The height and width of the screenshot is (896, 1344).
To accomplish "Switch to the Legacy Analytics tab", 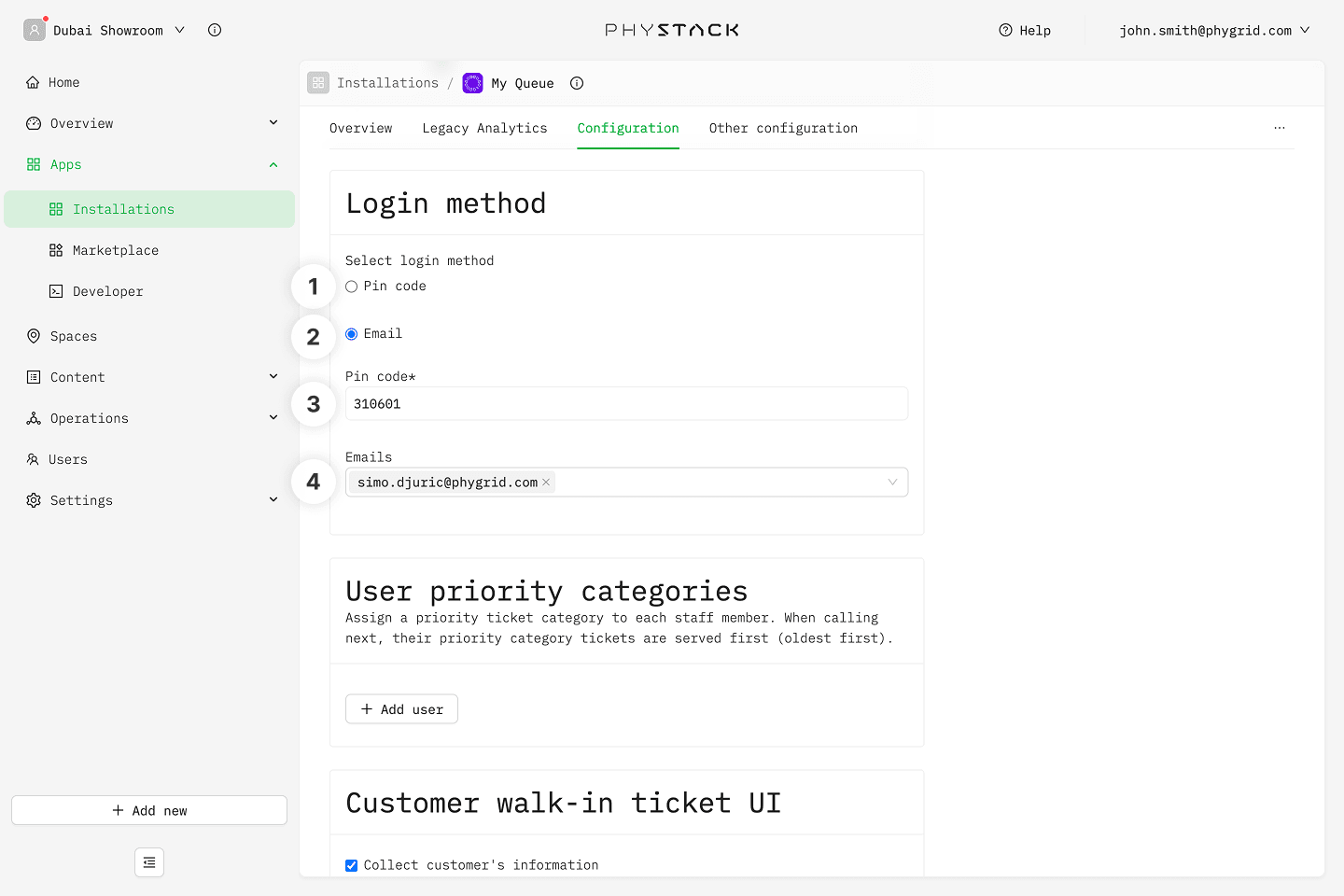I will click(x=484, y=128).
